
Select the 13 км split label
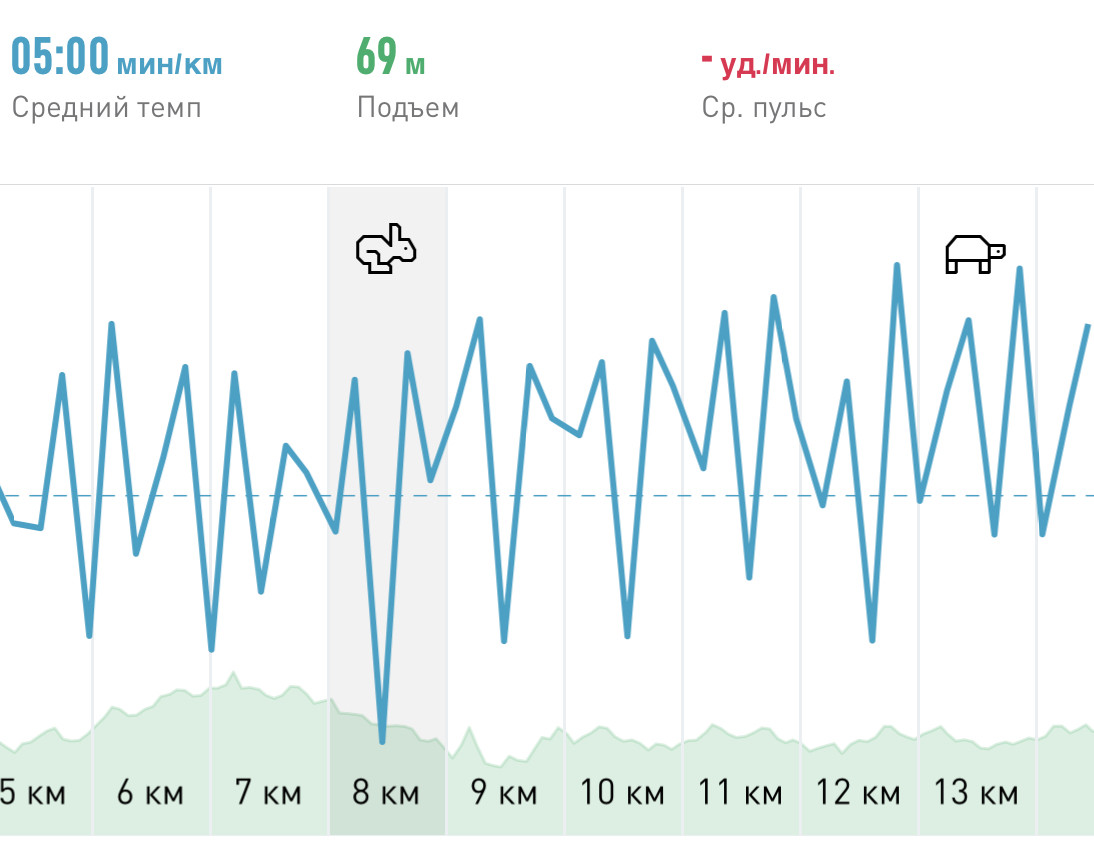(976, 793)
